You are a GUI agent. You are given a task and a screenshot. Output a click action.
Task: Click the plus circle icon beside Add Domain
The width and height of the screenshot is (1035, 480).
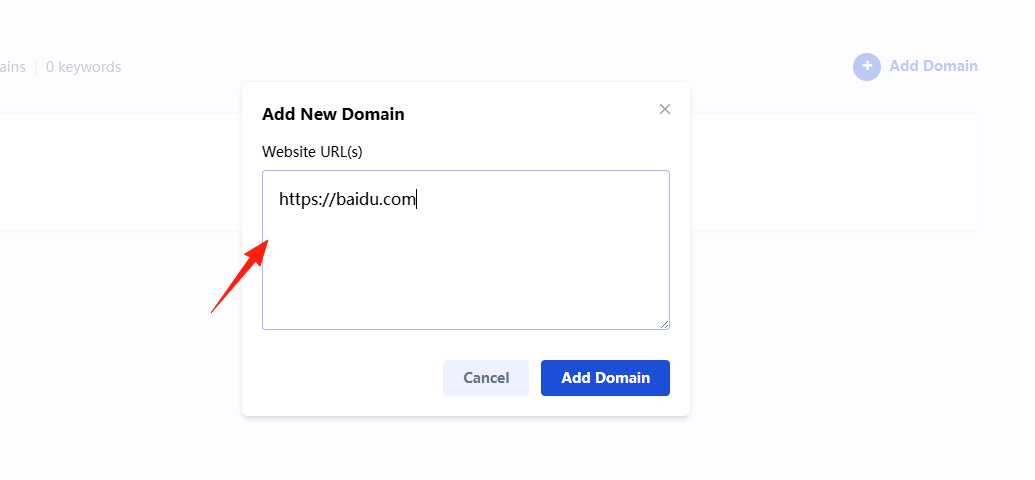point(867,67)
